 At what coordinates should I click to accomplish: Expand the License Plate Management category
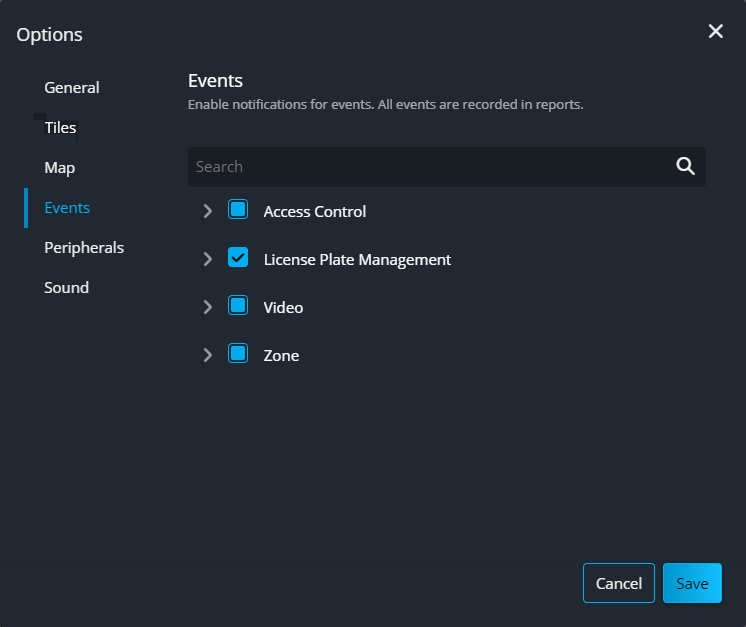[x=208, y=259]
